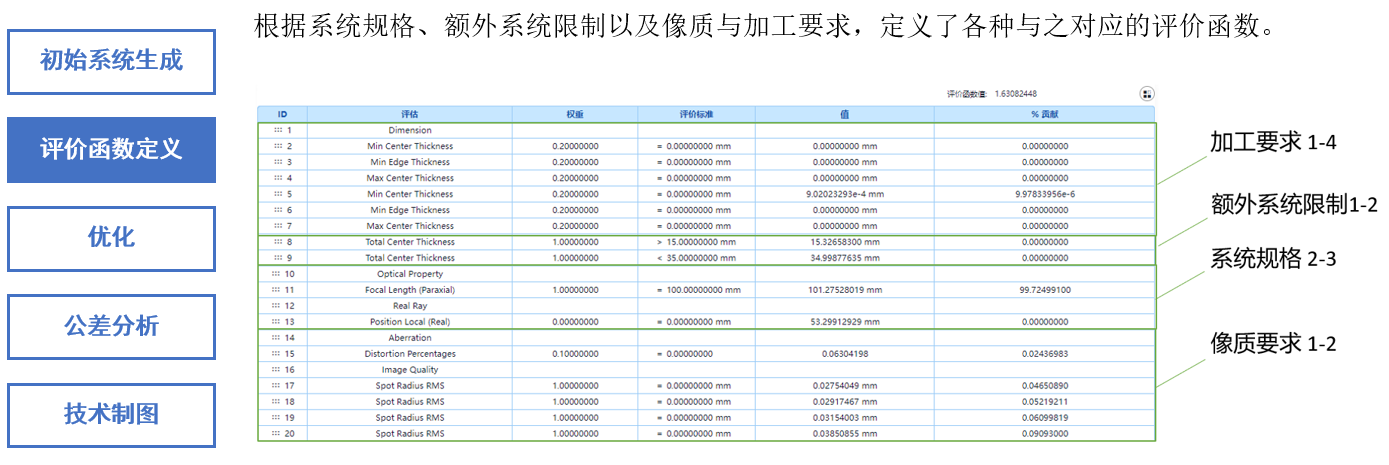1389x465 pixels.
Task: Click drag handle icon of row 8
Action: coord(277,242)
